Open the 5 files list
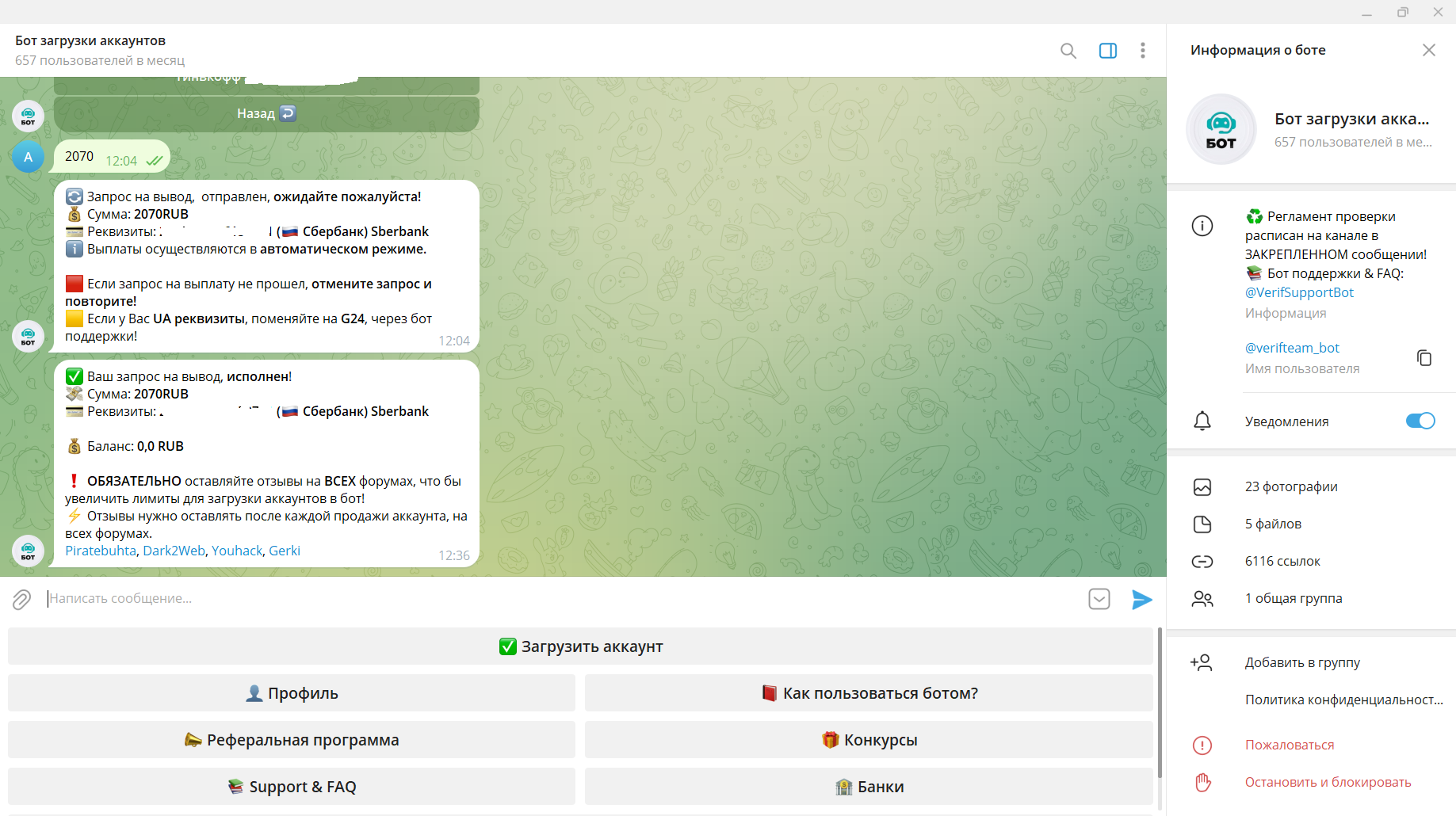 tap(1272, 524)
